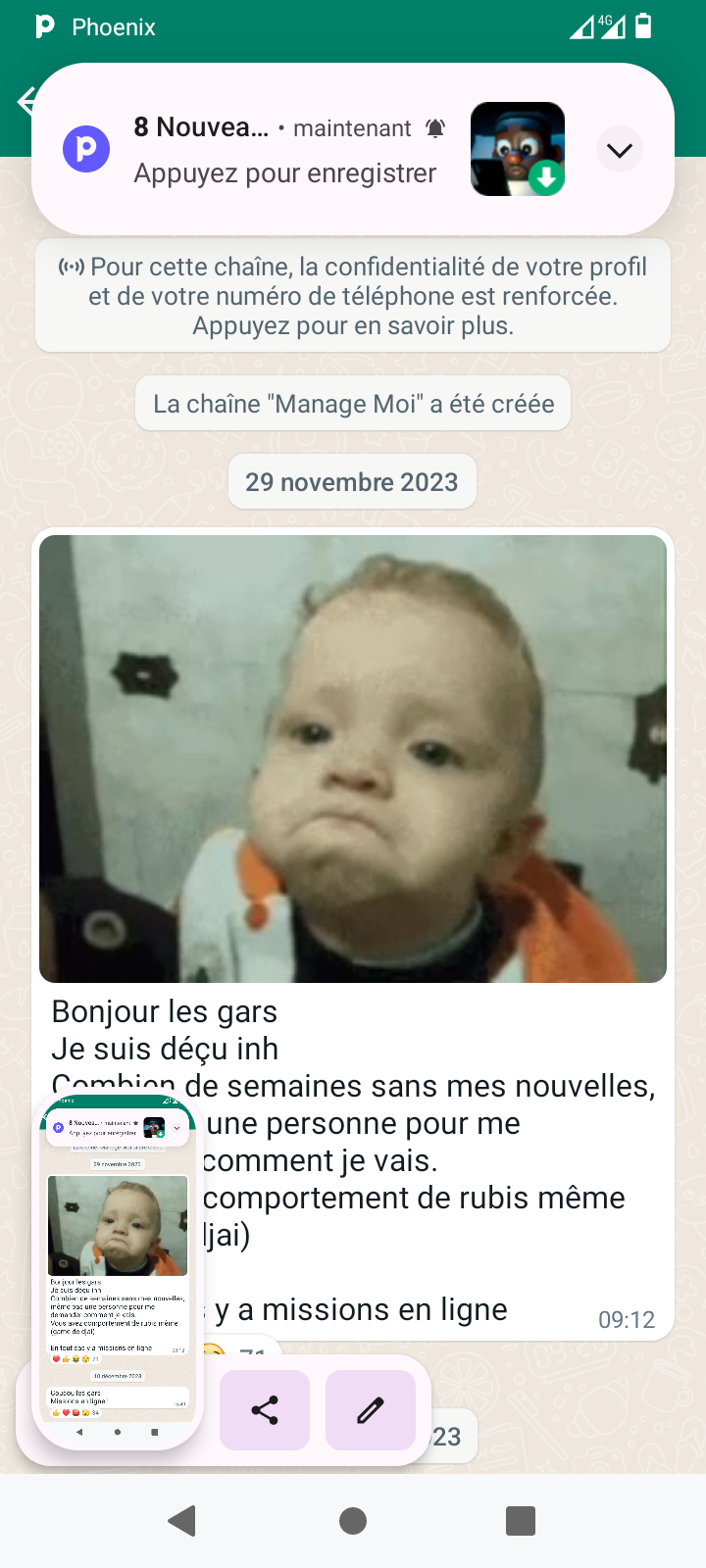Tap the "Manage Moi" channel created notice

(353, 404)
